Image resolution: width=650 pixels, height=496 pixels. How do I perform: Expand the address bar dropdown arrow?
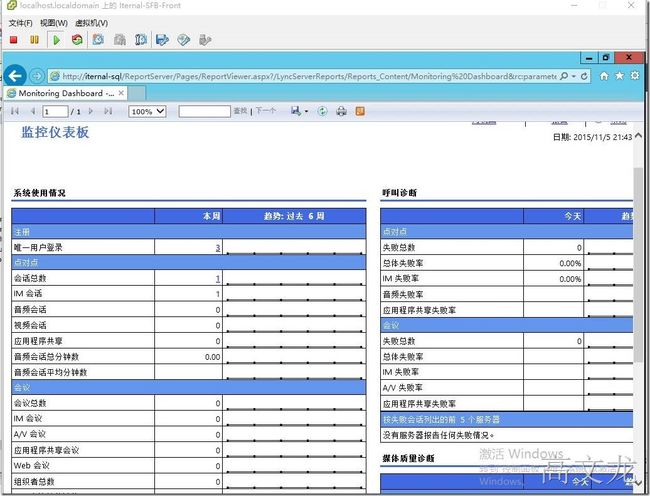point(574,76)
